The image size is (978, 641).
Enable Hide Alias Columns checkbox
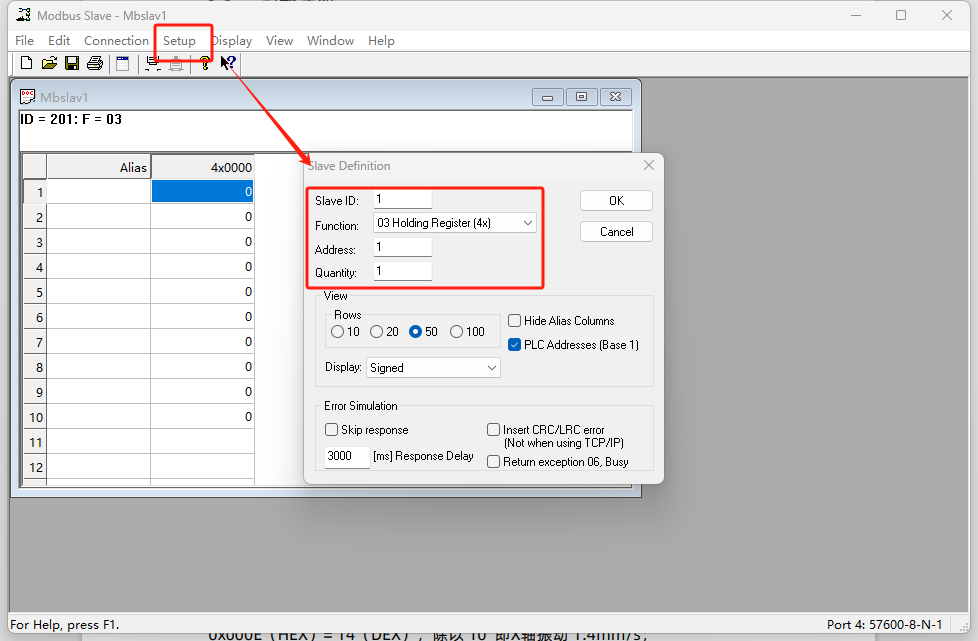point(514,321)
